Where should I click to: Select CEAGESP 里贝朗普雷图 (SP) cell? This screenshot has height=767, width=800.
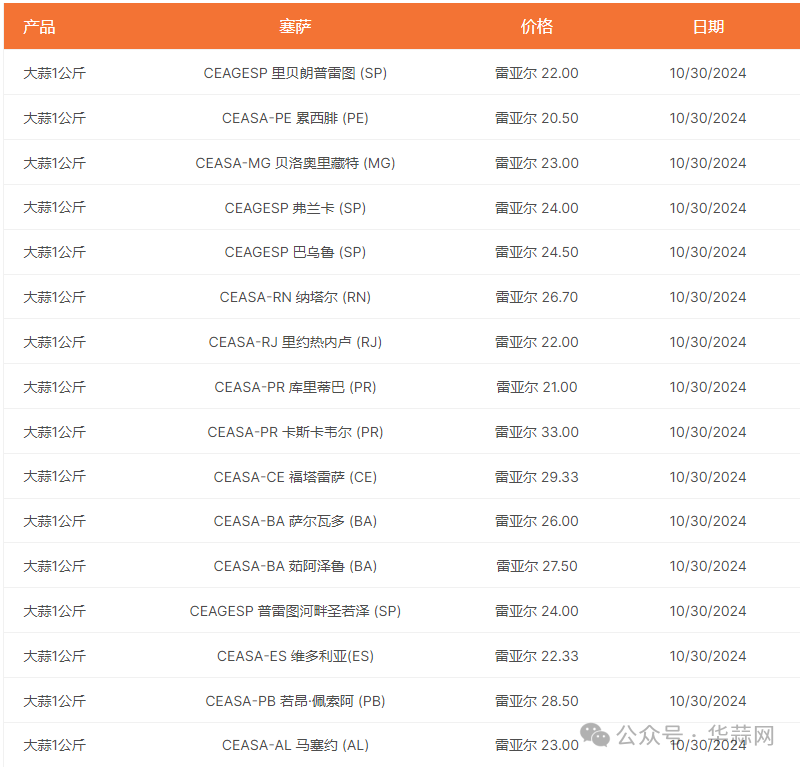295,73
